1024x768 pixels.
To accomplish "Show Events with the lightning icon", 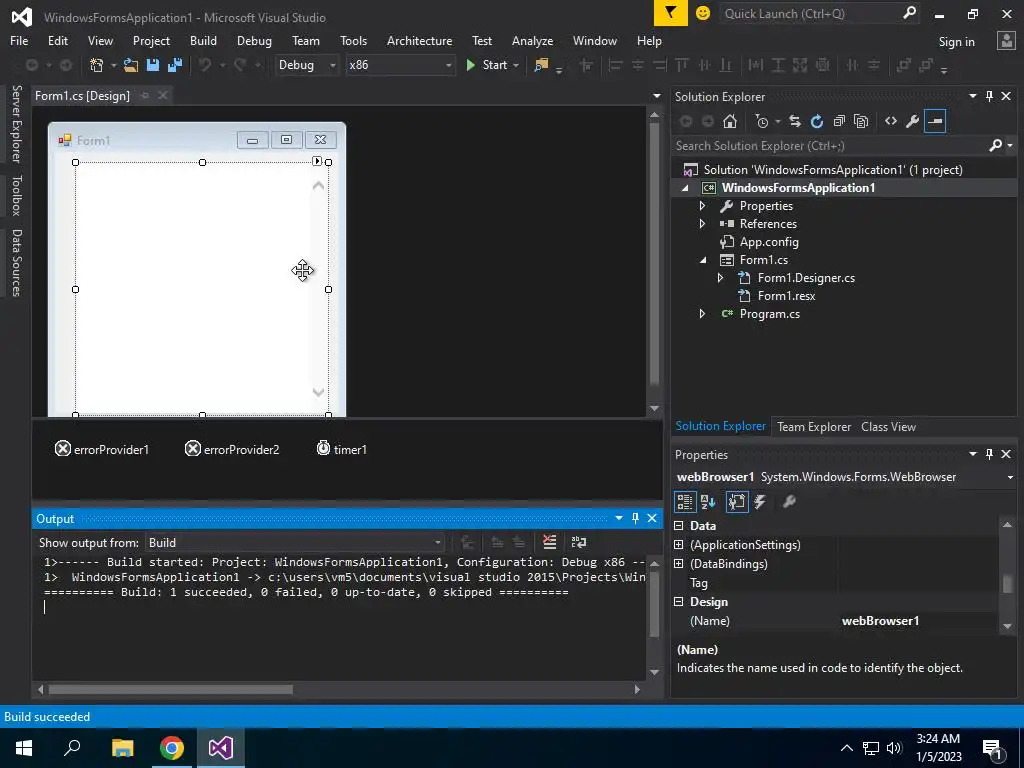I will (x=760, y=502).
